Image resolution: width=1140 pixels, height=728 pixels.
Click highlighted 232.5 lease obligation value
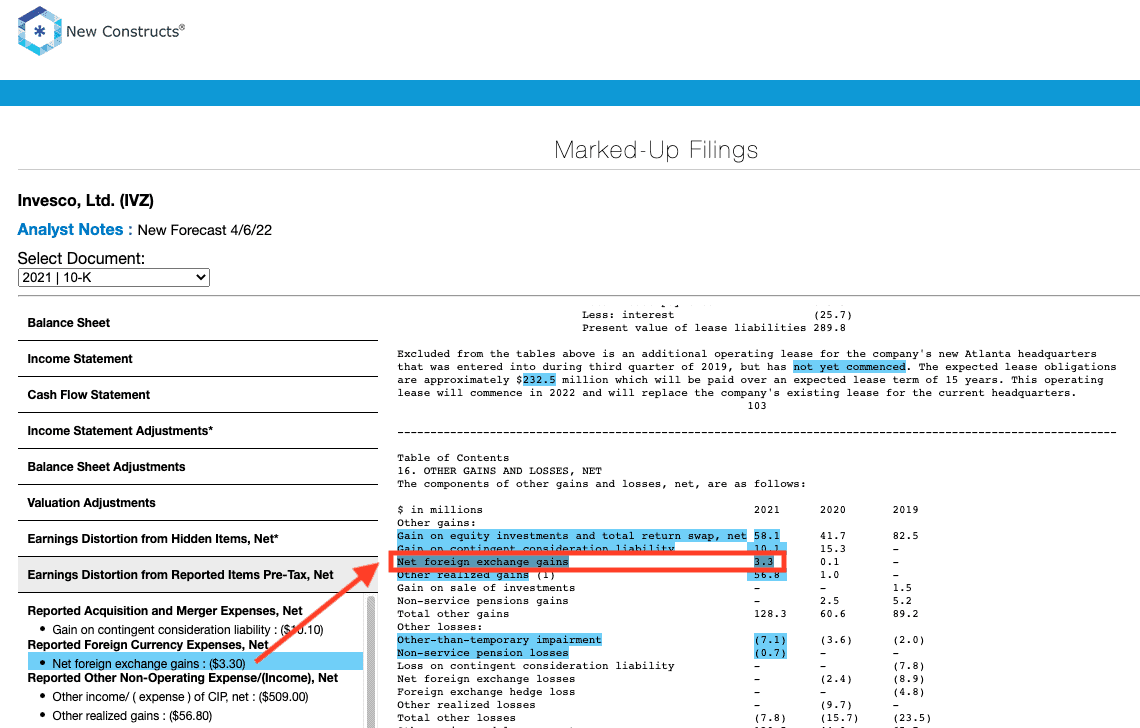(539, 380)
